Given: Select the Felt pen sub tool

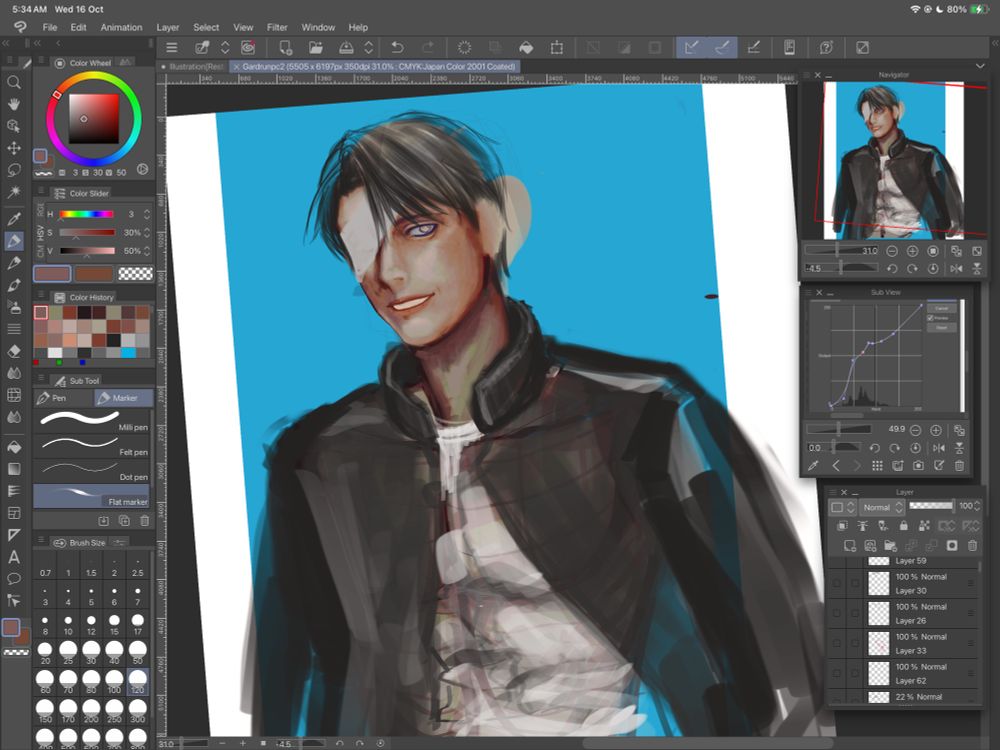Looking at the screenshot, I should [x=93, y=445].
